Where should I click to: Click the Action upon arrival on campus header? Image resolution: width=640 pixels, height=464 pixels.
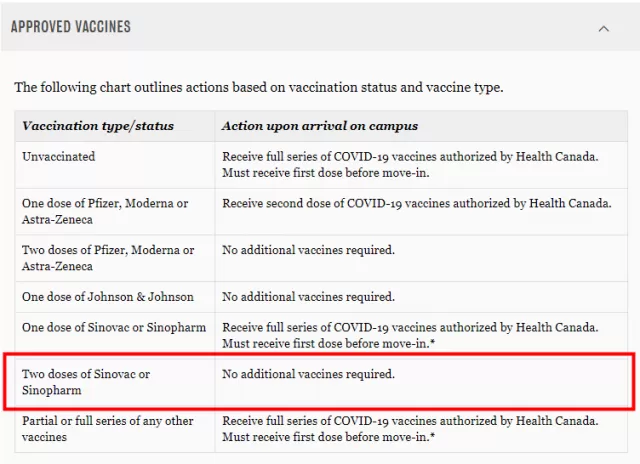click(320, 126)
